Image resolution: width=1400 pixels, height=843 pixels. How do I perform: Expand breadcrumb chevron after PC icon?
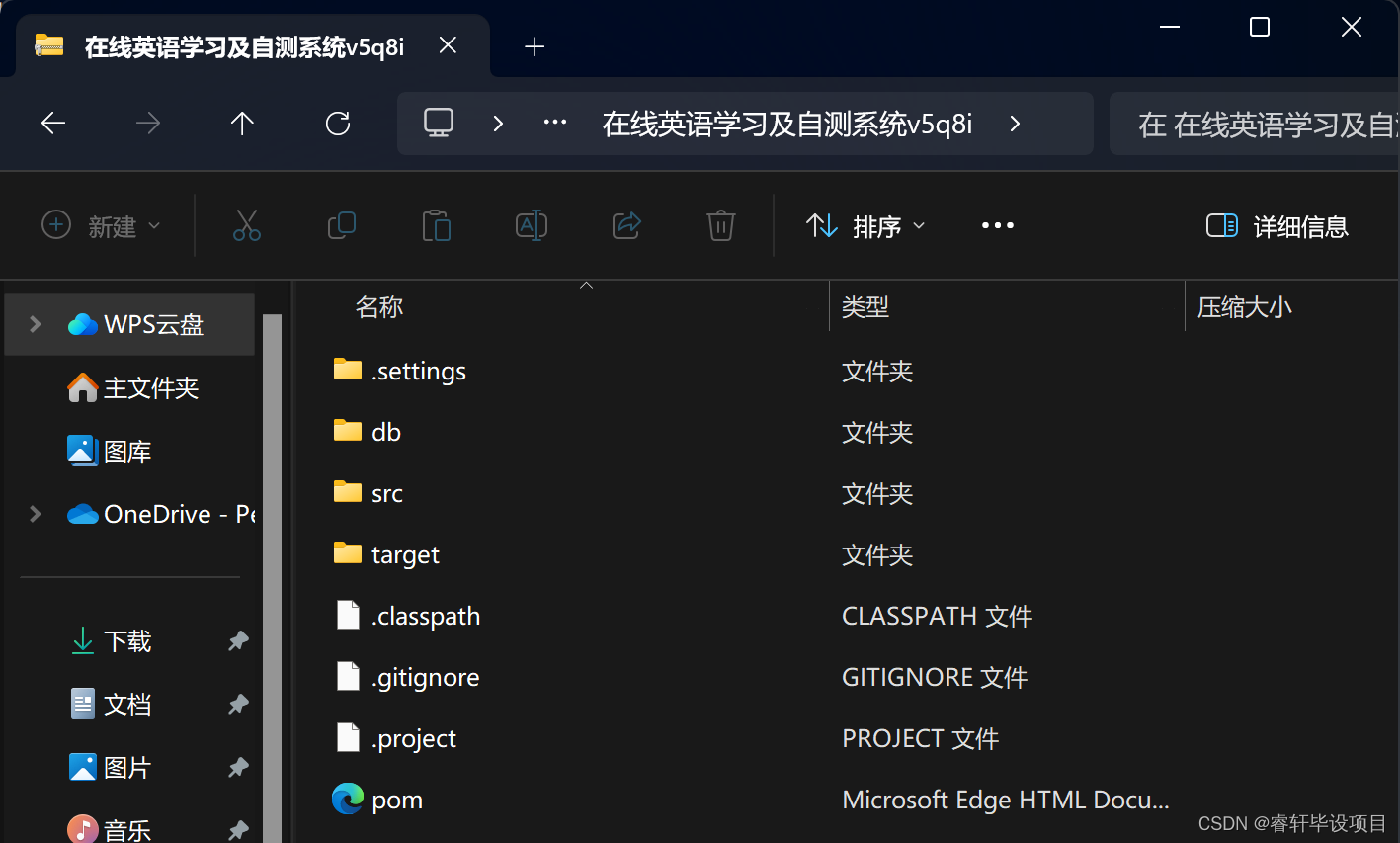pos(498,124)
